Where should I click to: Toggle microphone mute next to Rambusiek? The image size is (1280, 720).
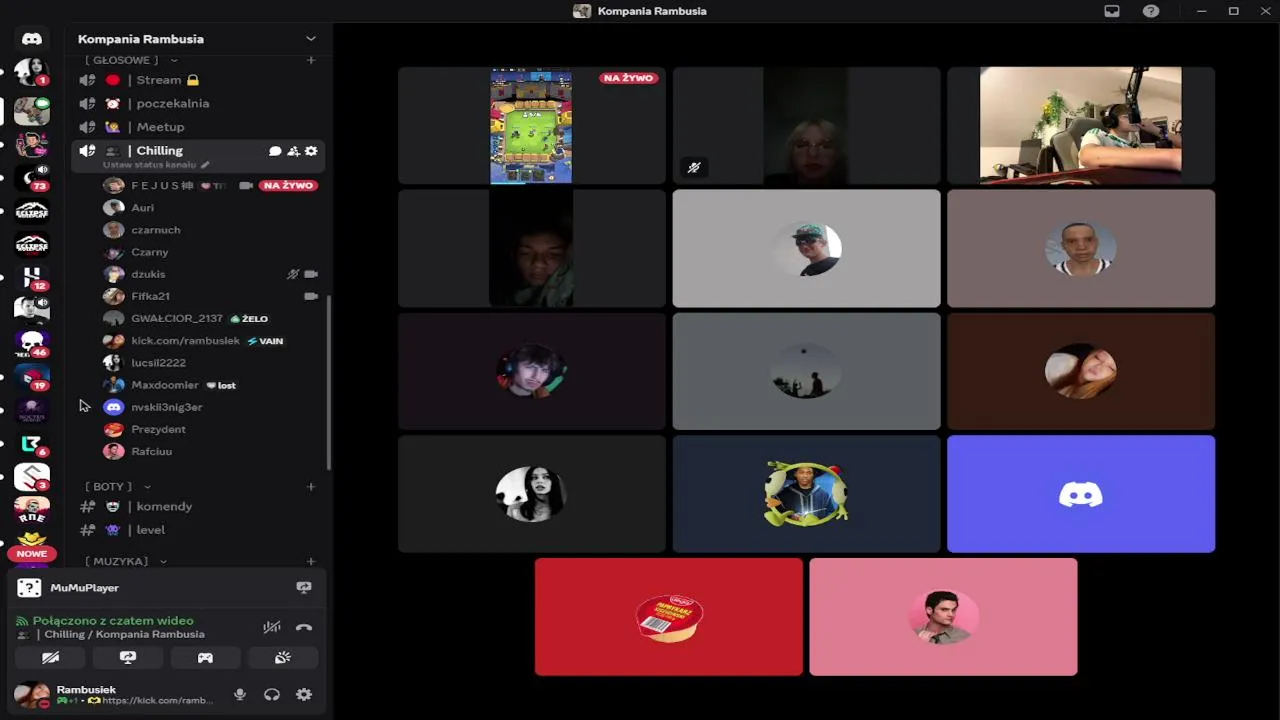pyautogui.click(x=240, y=695)
